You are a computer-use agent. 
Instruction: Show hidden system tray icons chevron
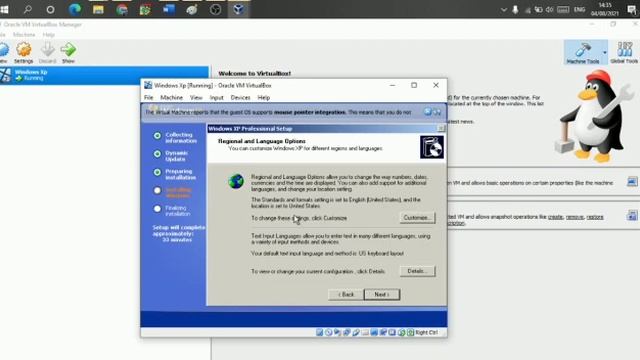point(504,10)
